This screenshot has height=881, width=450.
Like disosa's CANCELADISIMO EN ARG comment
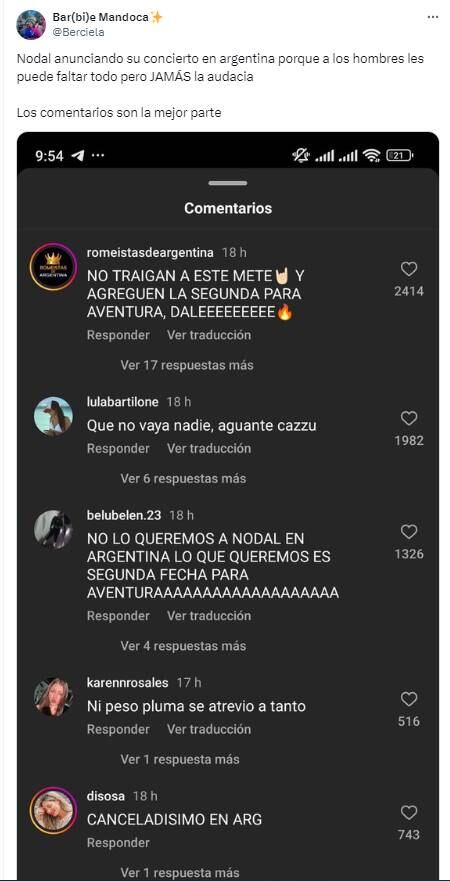point(409,812)
